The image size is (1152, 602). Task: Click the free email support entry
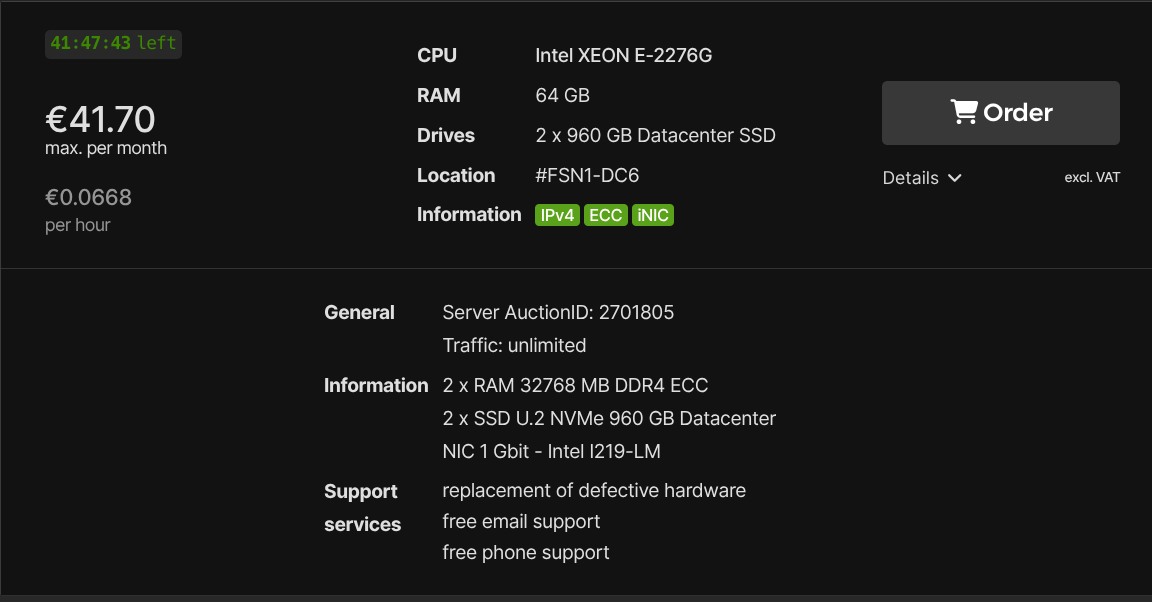[x=521, y=522]
